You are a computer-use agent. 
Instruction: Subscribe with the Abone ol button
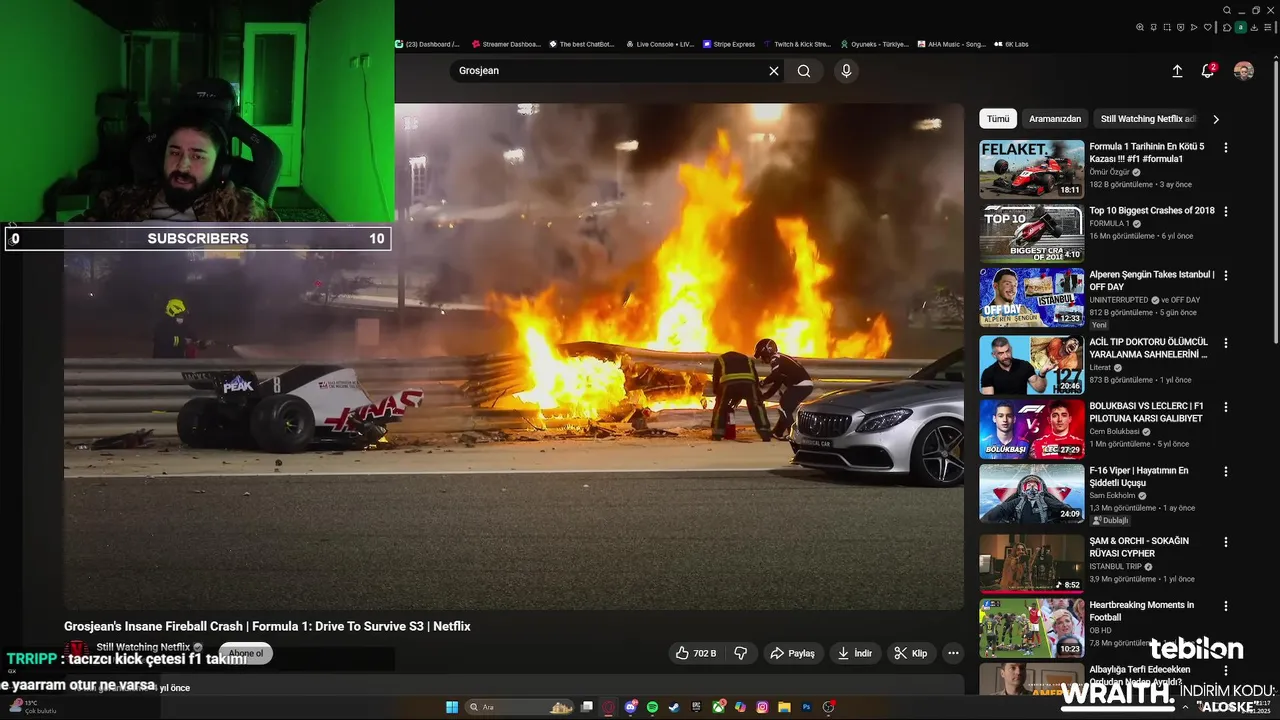(x=246, y=654)
